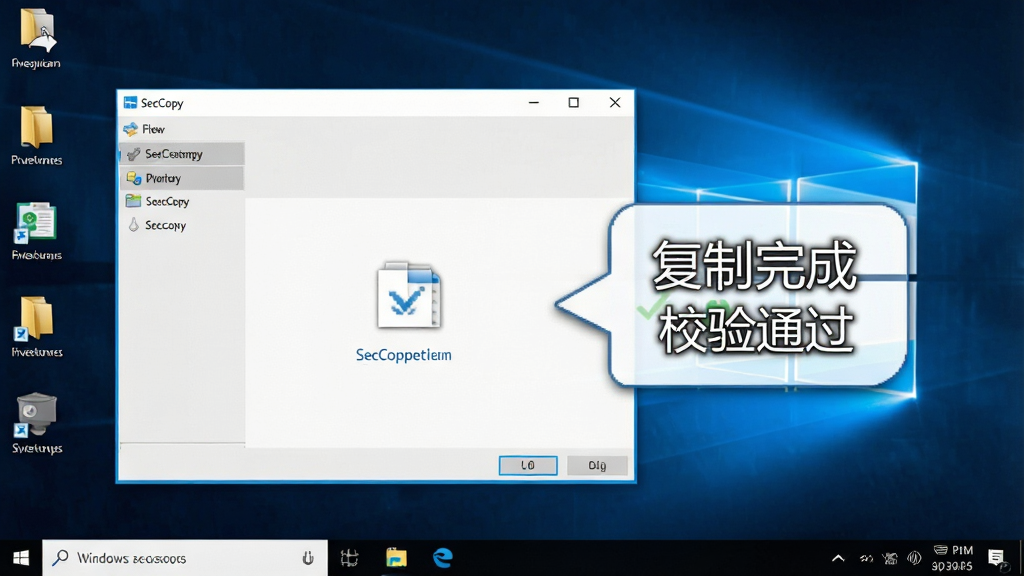The image size is (1024, 576).
Task: Click the taskbar search box
Action: click(185, 558)
